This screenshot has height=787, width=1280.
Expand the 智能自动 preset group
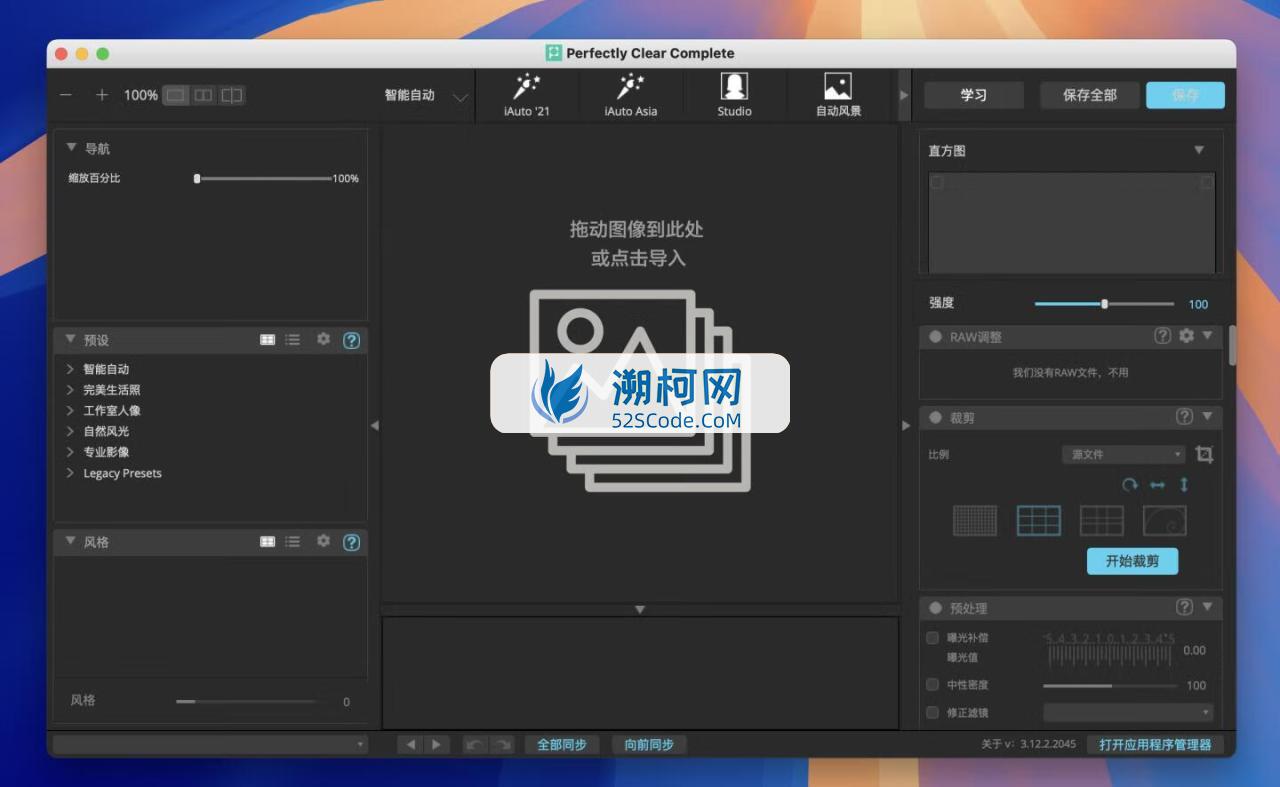(x=71, y=369)
